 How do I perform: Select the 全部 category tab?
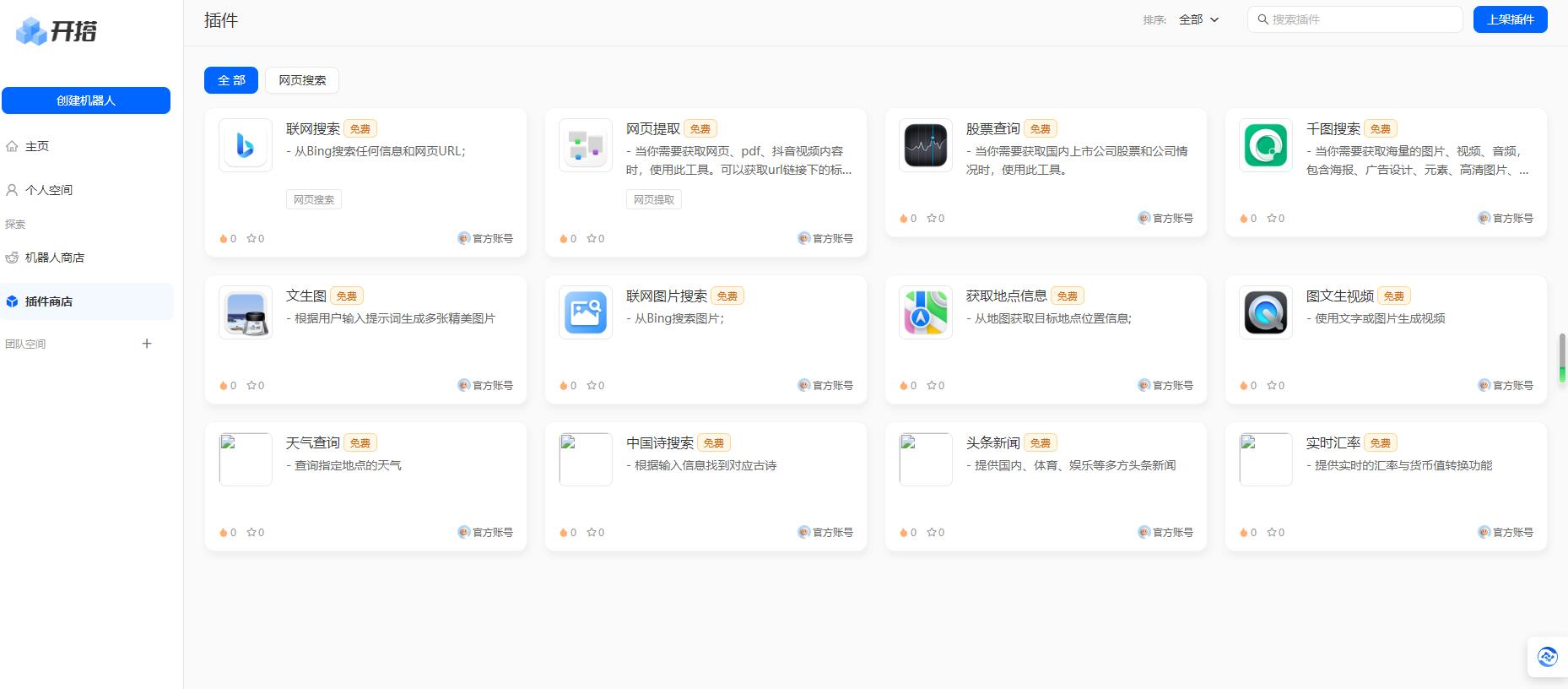(x=231, y=80)
